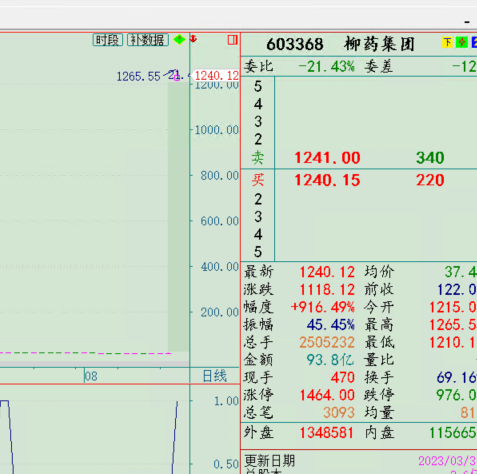Click the 1000.00 axis label

[x=217, y=130]
